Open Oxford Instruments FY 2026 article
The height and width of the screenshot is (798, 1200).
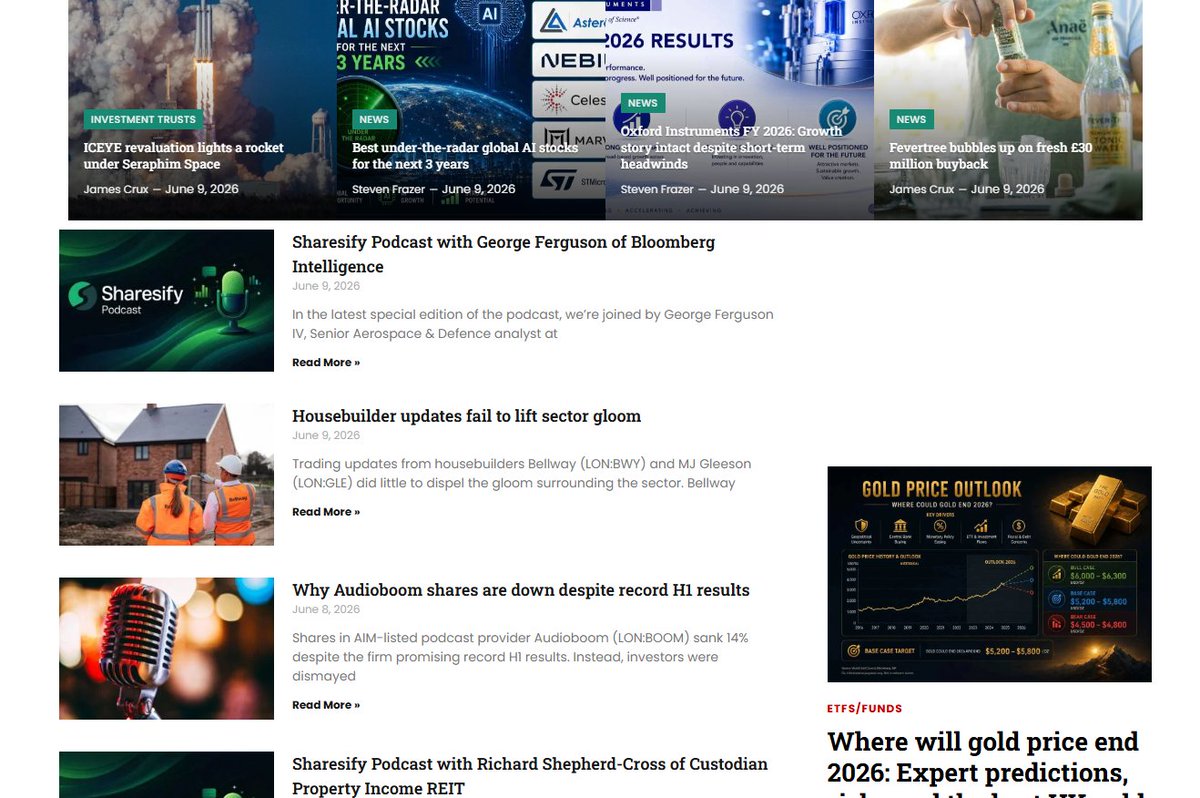pyautogui.click(x=731, y=147)
